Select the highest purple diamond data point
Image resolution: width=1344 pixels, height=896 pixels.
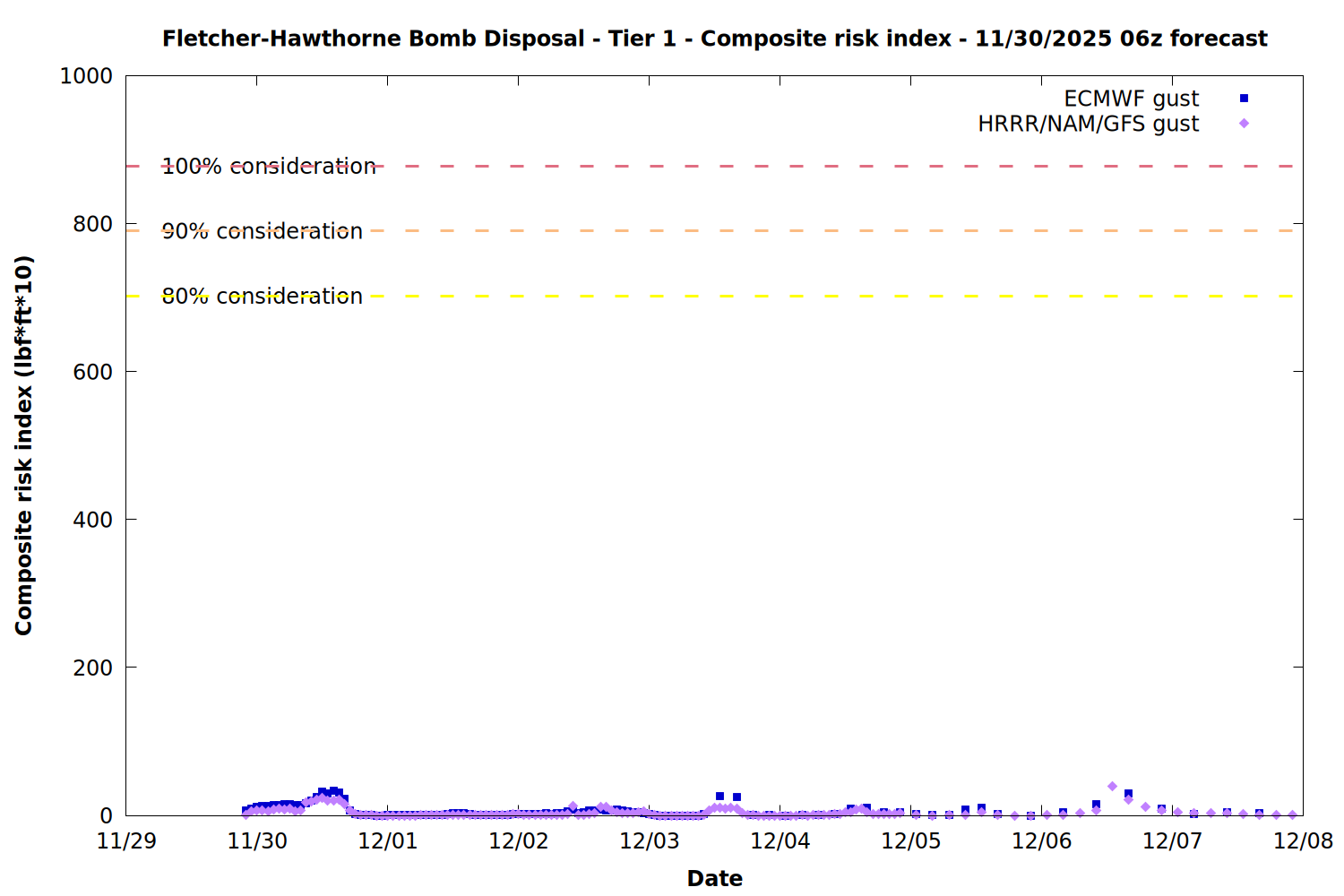click(x=1112, y=787)
